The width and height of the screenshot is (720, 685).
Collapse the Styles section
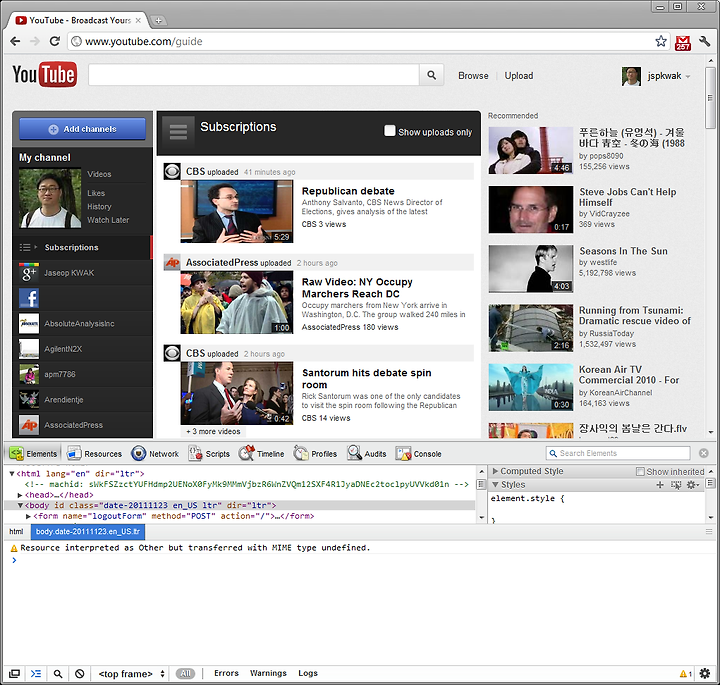coord(495,484)
